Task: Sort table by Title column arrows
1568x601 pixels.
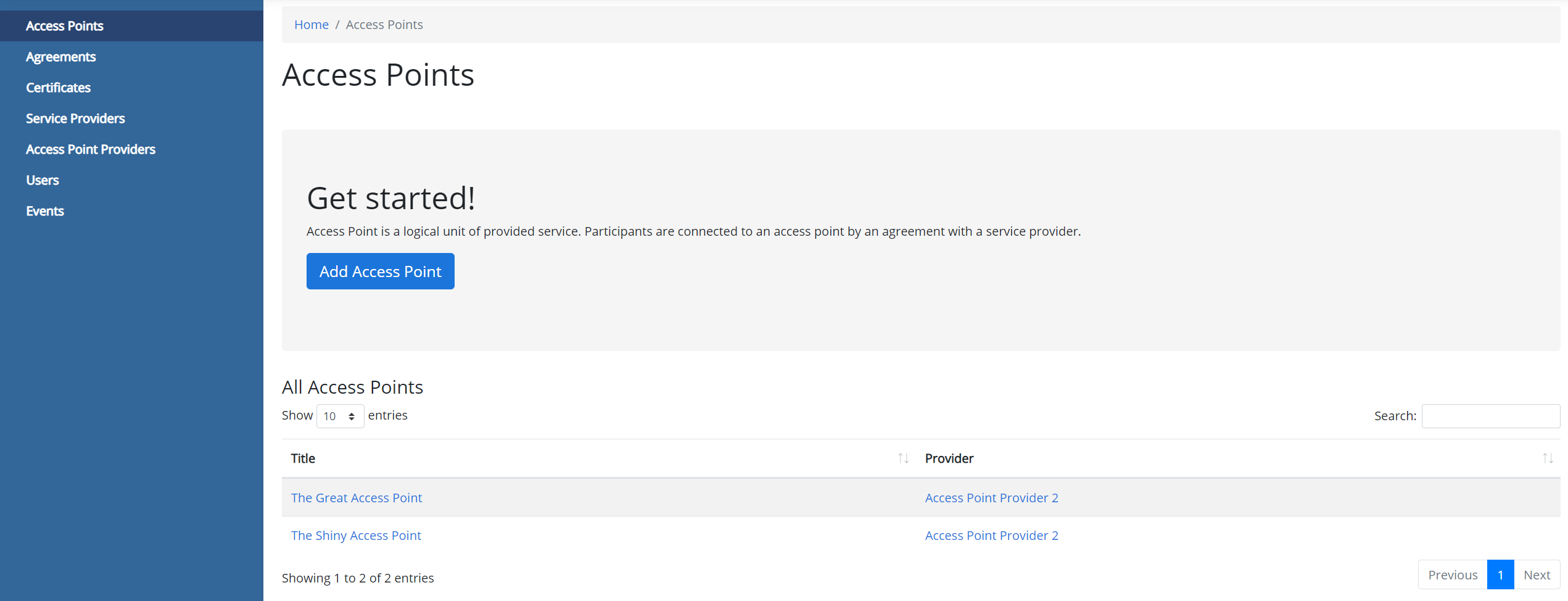Action: [x=903, y=458]
